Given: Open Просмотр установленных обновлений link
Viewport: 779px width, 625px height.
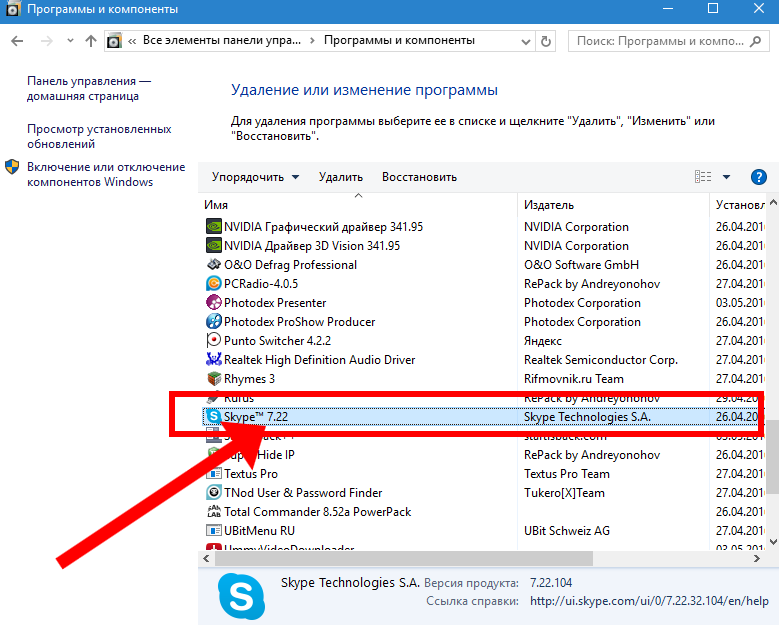Looking at the screenshot, I should (98, 137).
